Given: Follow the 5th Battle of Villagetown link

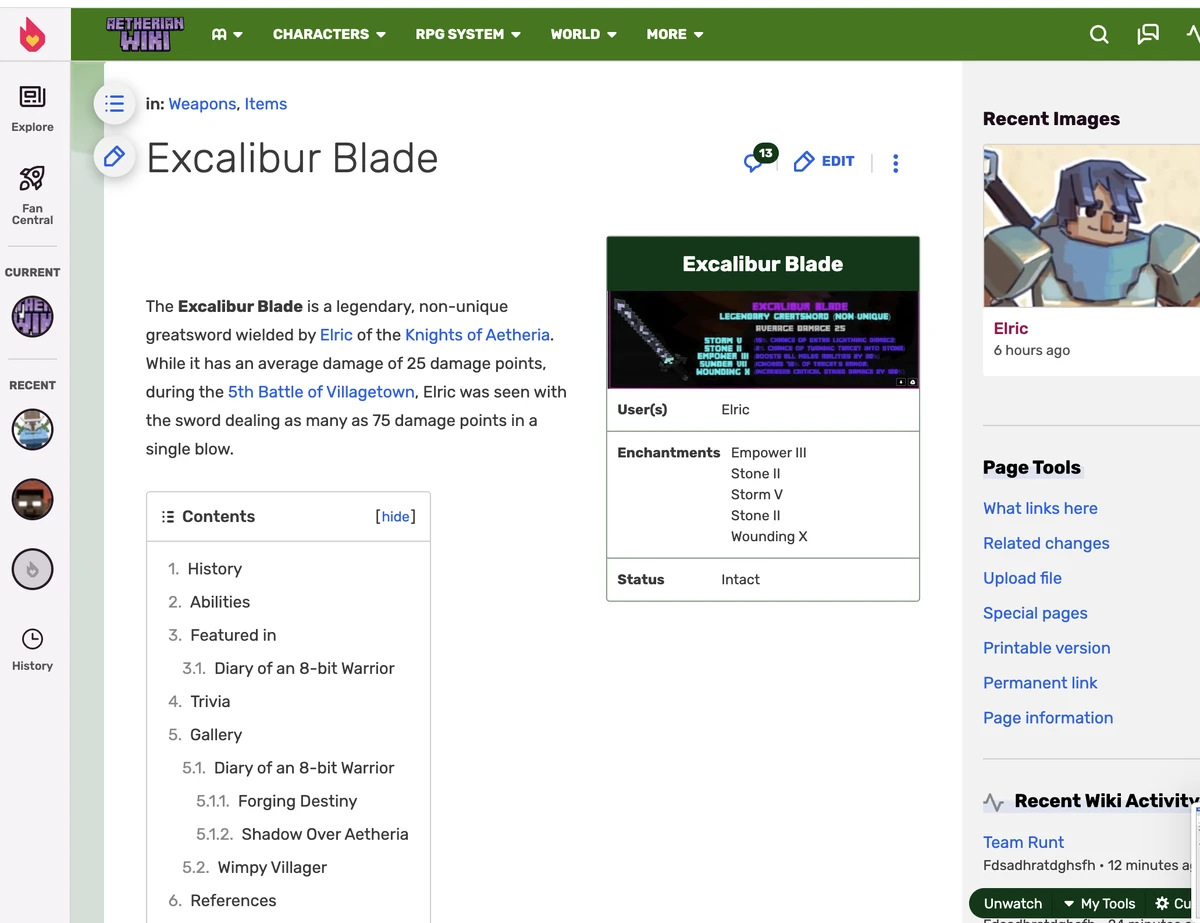Looking at the screenshot, I should (320, 391).
